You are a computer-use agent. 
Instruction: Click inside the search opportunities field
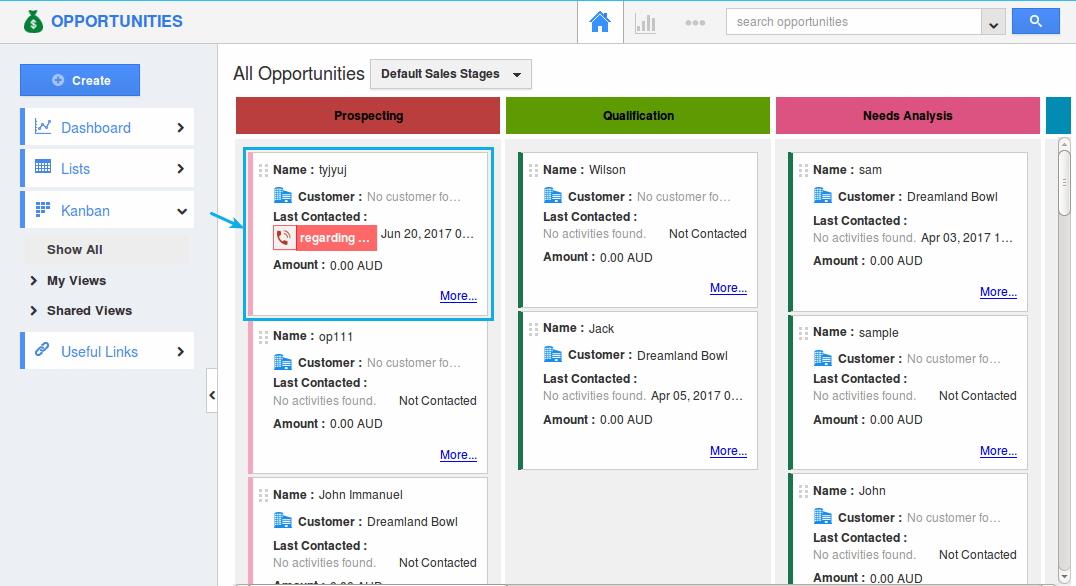point(860,21)
